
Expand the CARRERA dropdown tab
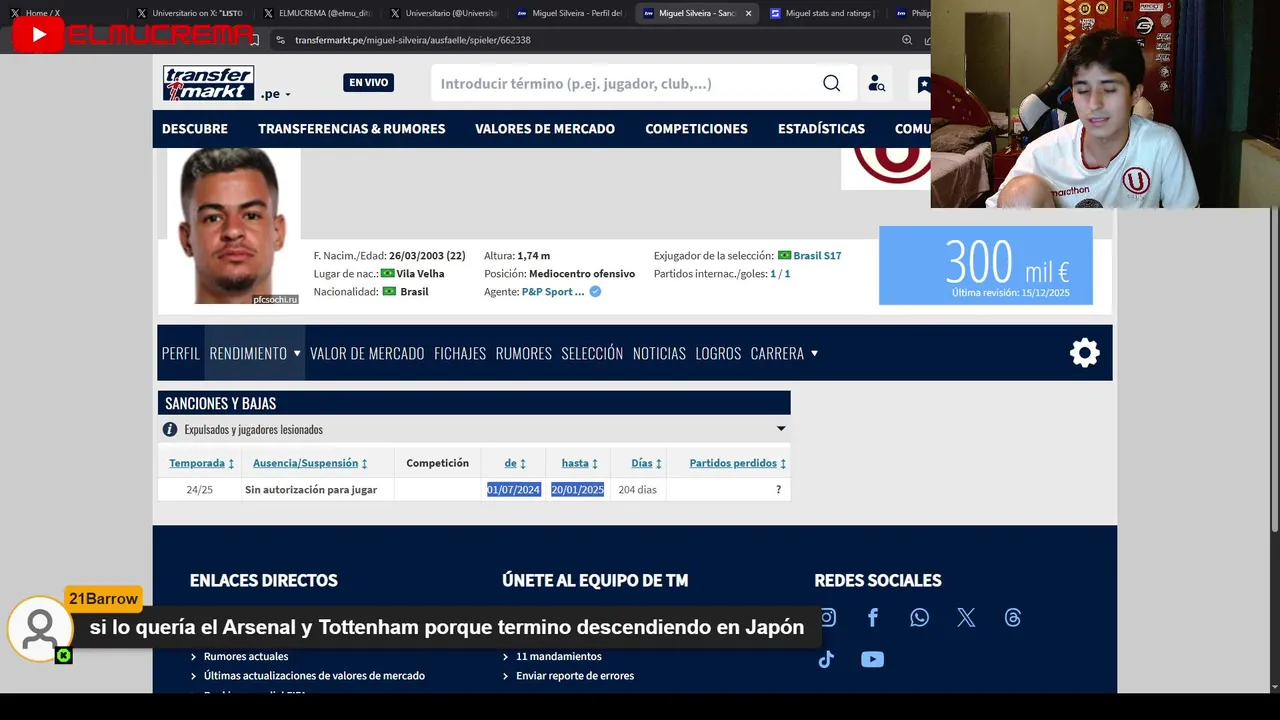(x=784, y=353)
